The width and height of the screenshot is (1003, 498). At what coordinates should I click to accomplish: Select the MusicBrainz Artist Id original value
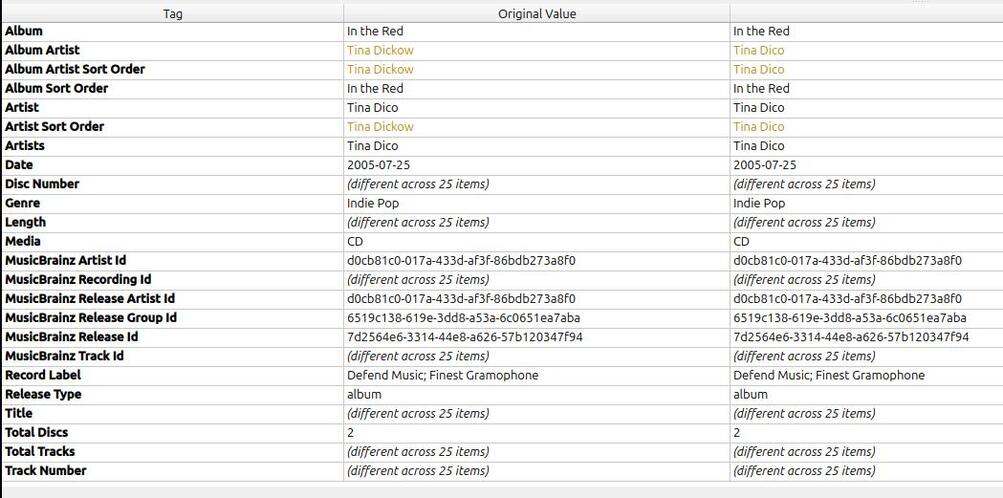pyautogui.click(x=461, y=260)
